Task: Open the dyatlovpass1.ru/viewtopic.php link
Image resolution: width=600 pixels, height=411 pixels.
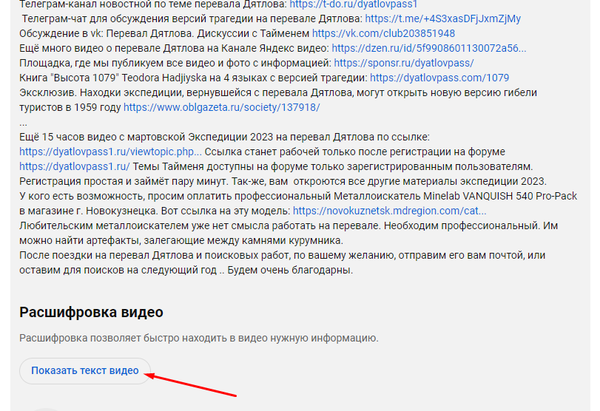Action: point(110,152)
